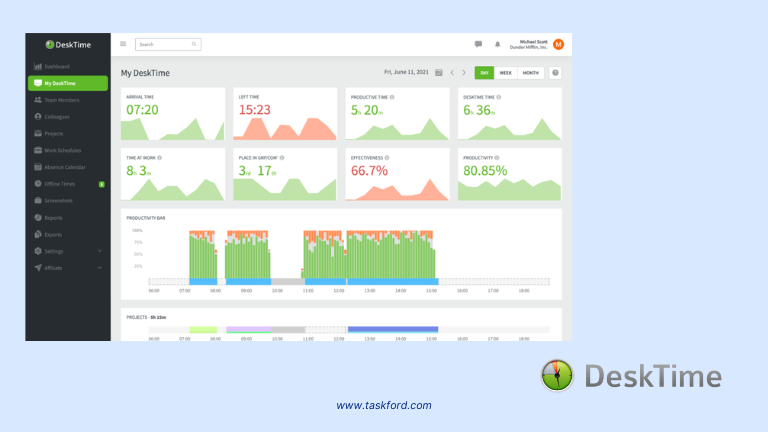Click the Absence Calendar icon
This screenshot has width=768, height=432.
point(38,167)
